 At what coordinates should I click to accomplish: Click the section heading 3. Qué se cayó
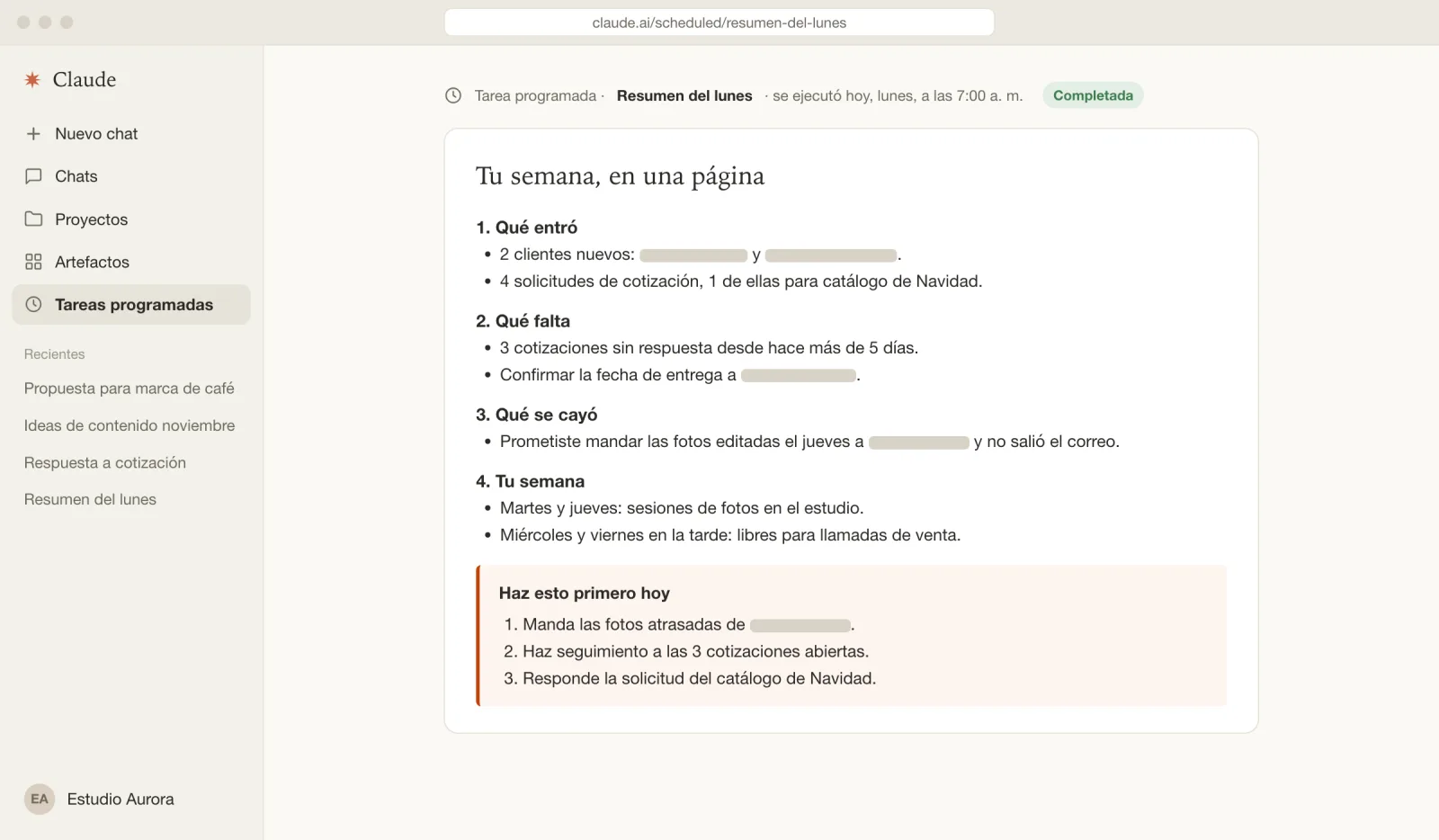click(x=537, y=415)
